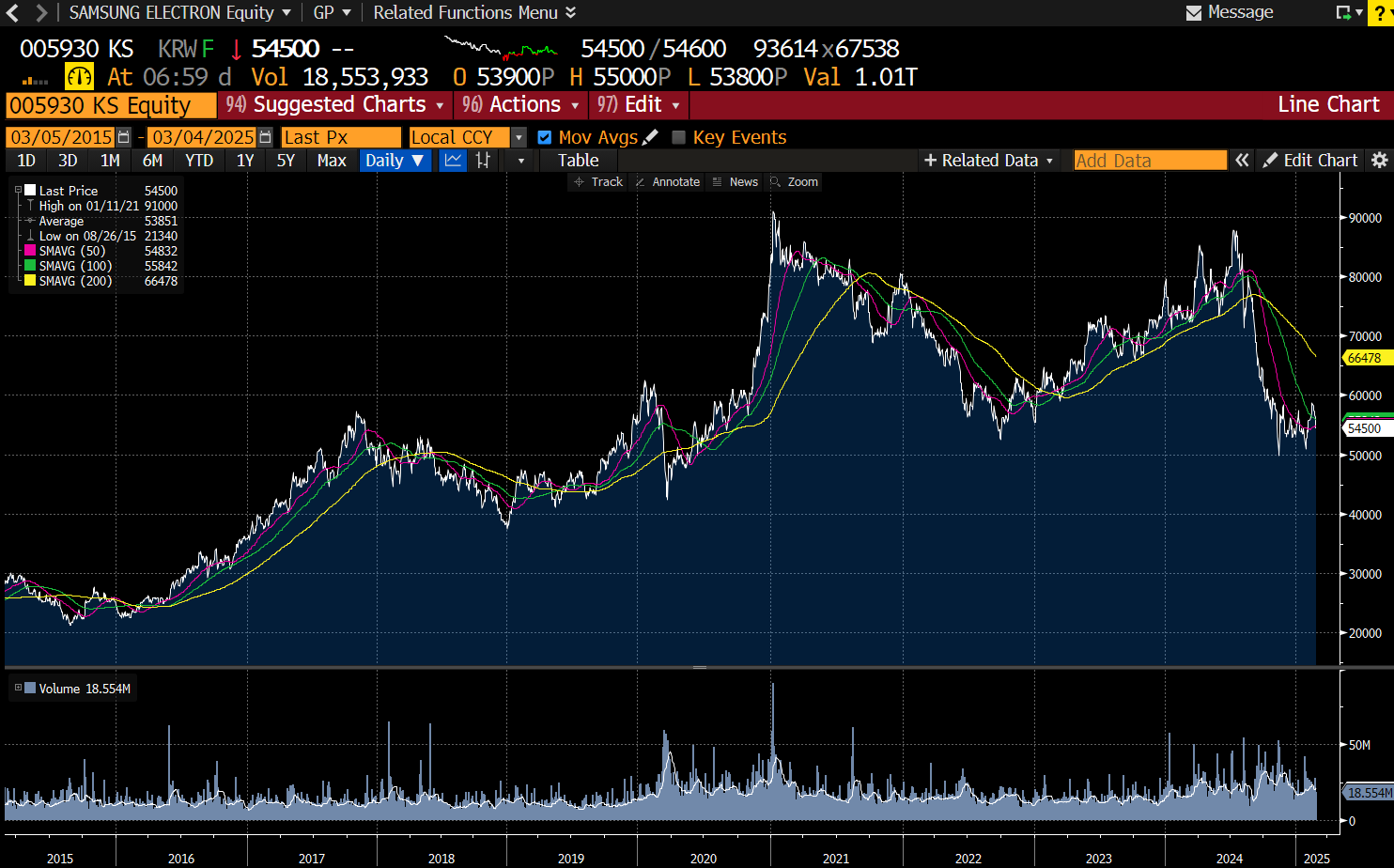This screenshot has width=1394, height=868.
Task: Select the bar/candle chart type icon
Action: point(483,161)
